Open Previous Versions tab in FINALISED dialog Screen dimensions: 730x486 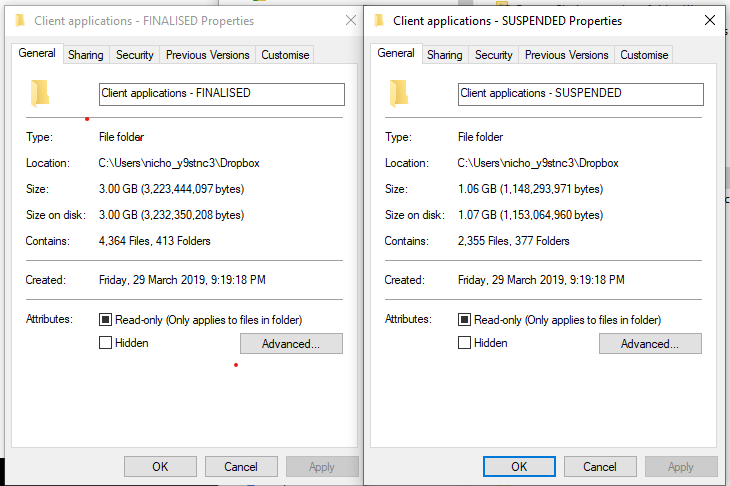[x=207, y=55]
